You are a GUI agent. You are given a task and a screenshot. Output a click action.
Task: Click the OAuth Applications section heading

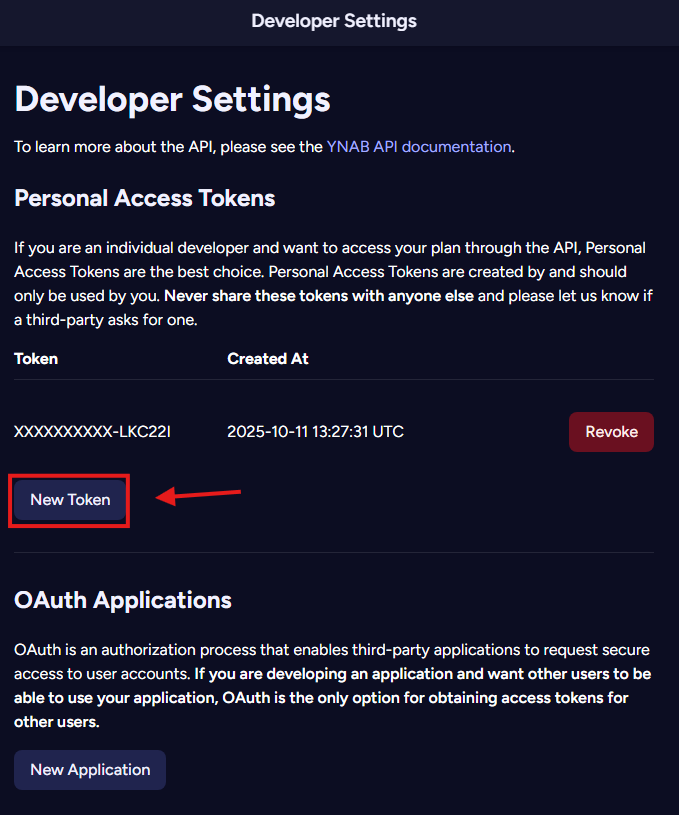(x=123, y=600)
